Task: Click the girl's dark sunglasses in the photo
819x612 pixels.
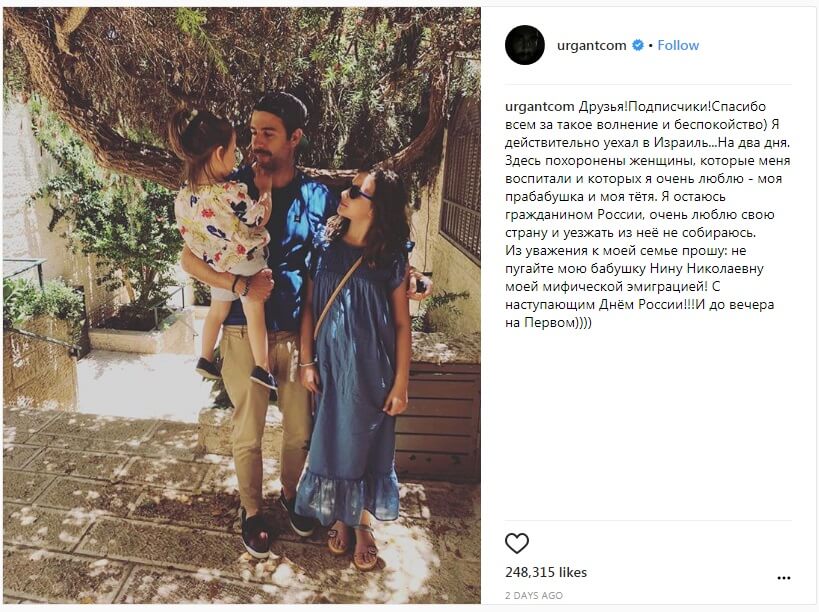Action: click(358, 193)
